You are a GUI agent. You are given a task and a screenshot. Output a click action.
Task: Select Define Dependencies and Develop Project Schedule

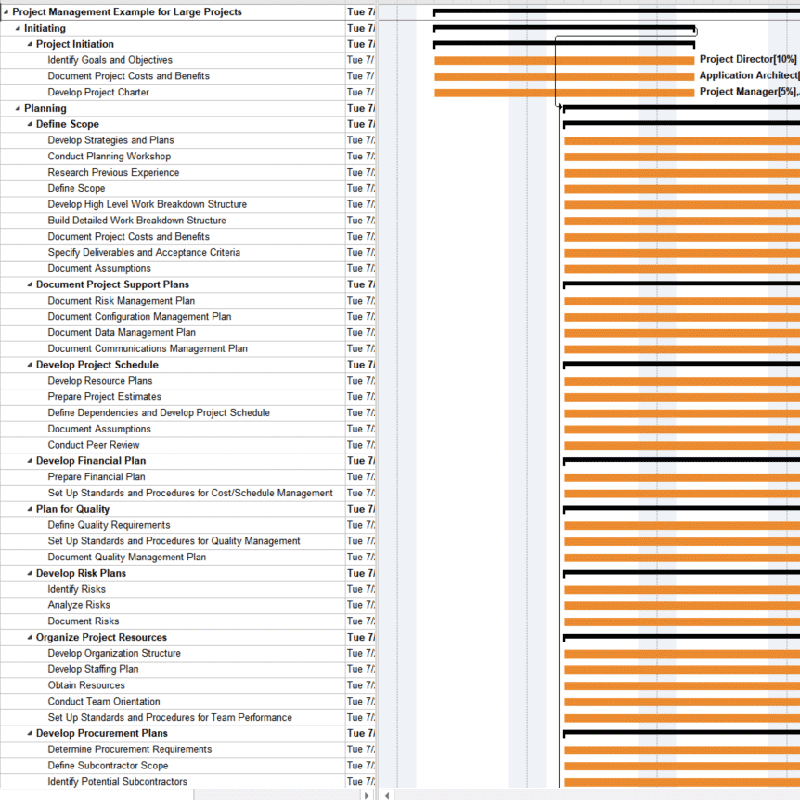(158, 413)
